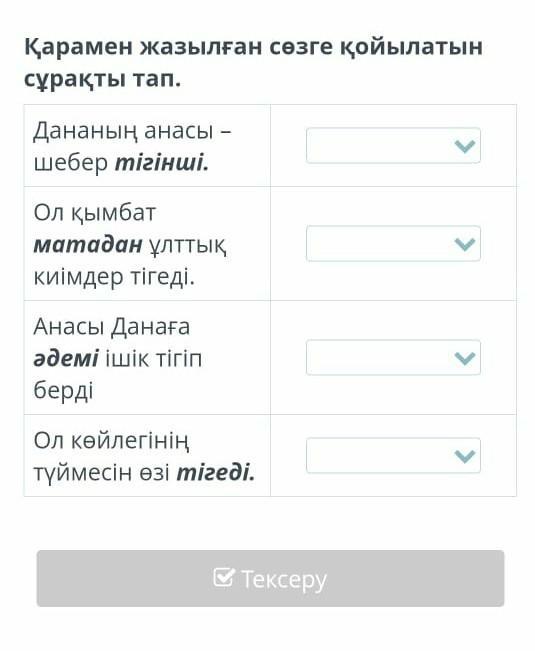Viewport: 535px width, 651px height.
Task: Click the sentence starting 'Анасы Данаға'
Action: (117, 358)
